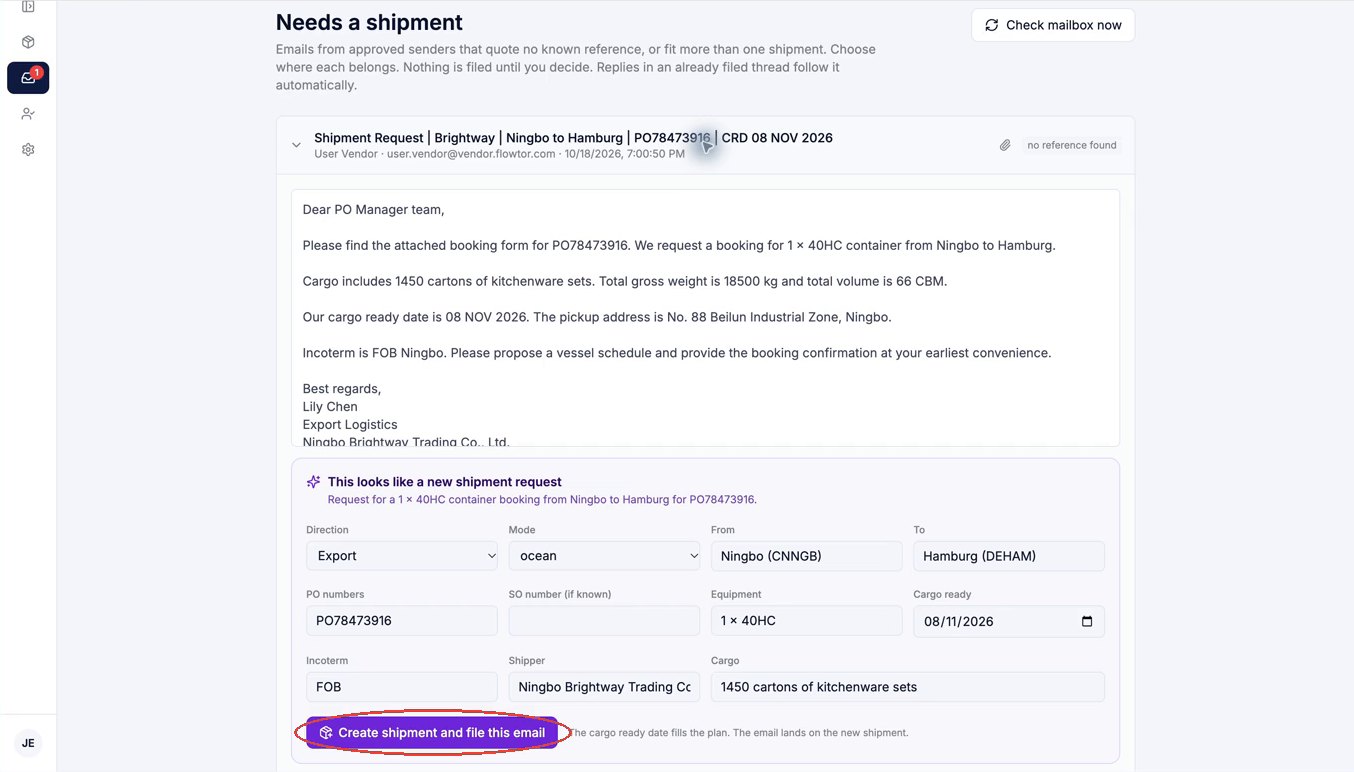The width and height of the screenshot is (1354, 772).
Task: Click the "Needs a shipment" heading
Action: pos(369,22)
